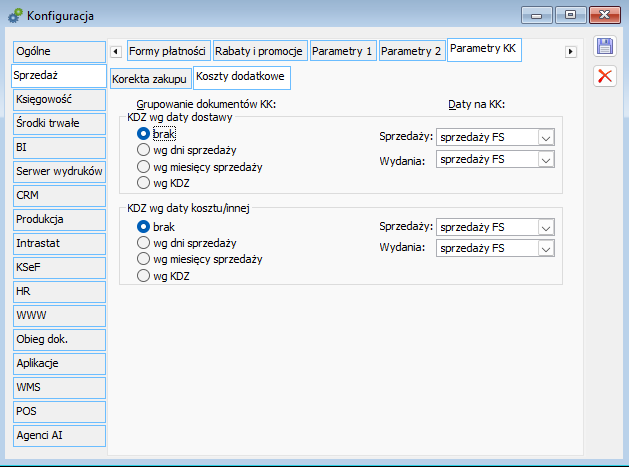Open the Parametry 2 tab
This screenshot has width=629, height=467.
coord(412,51)
